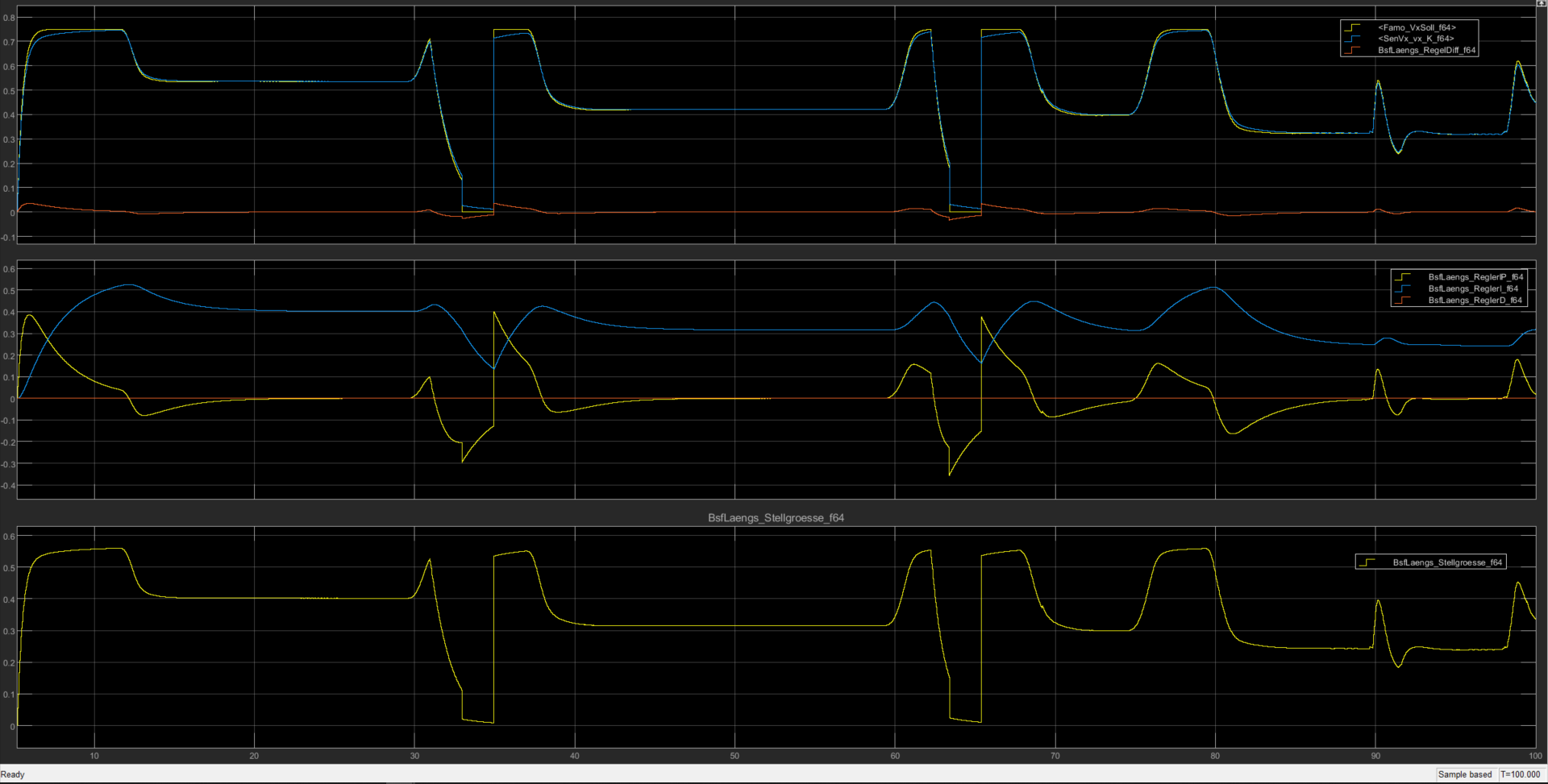Click the restore toolbar icon in top-right corner
This screenshot has height=784, width=1548.
click(x=1541, y=3)
